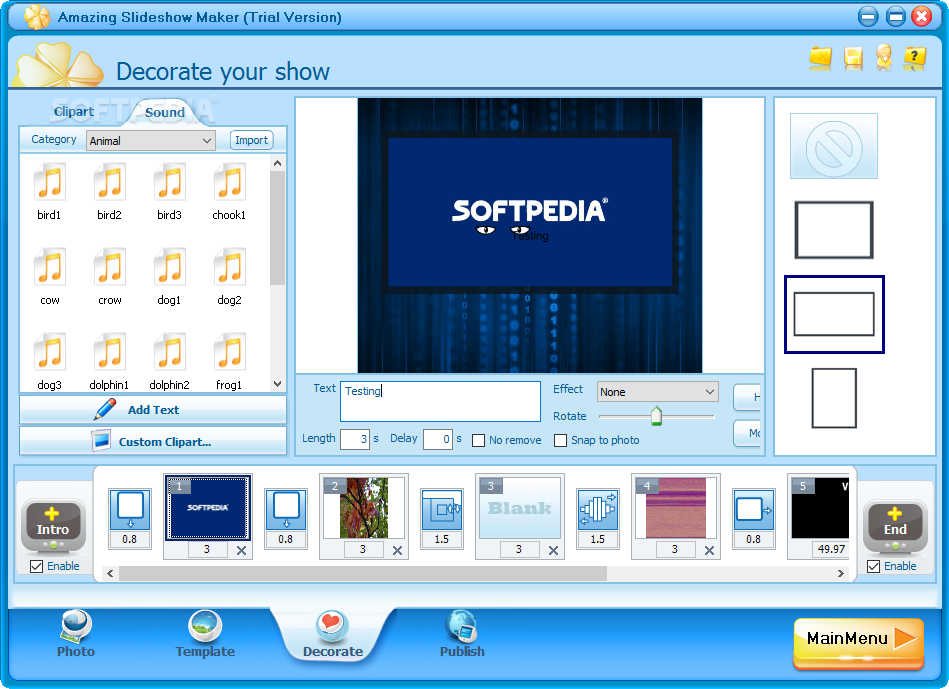The image size is (949, 689).
Task: Select the cow sound clip
Action: tap(49, 276)
